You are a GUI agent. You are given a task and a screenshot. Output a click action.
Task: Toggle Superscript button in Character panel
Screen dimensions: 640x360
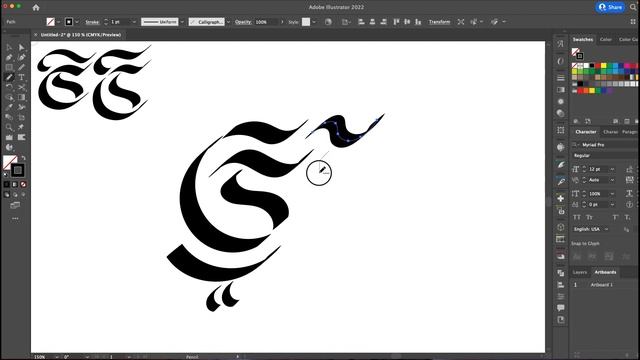[615, 217]
